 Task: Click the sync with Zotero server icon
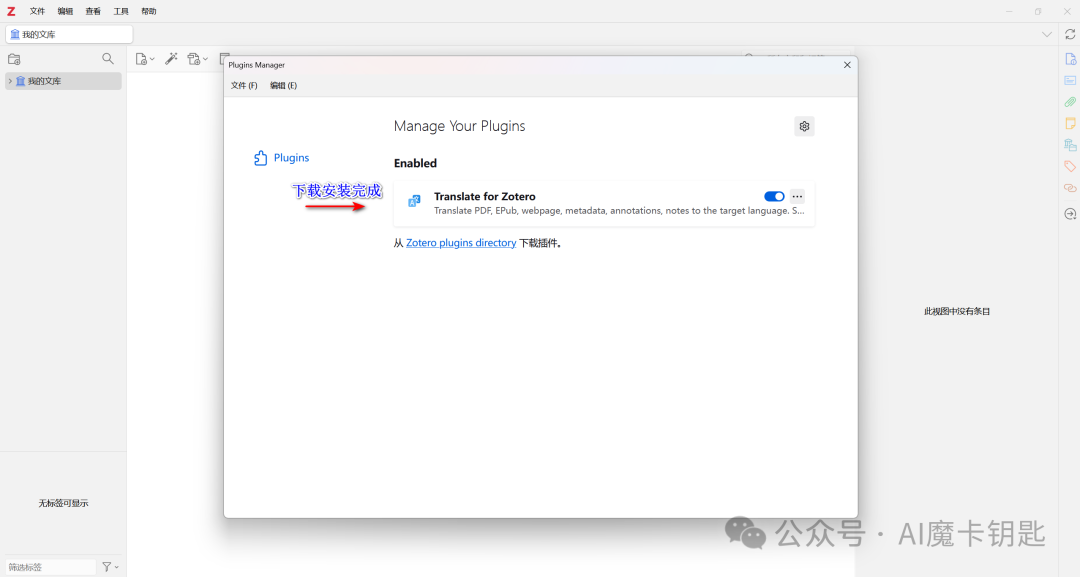[x=1070, y=34]
